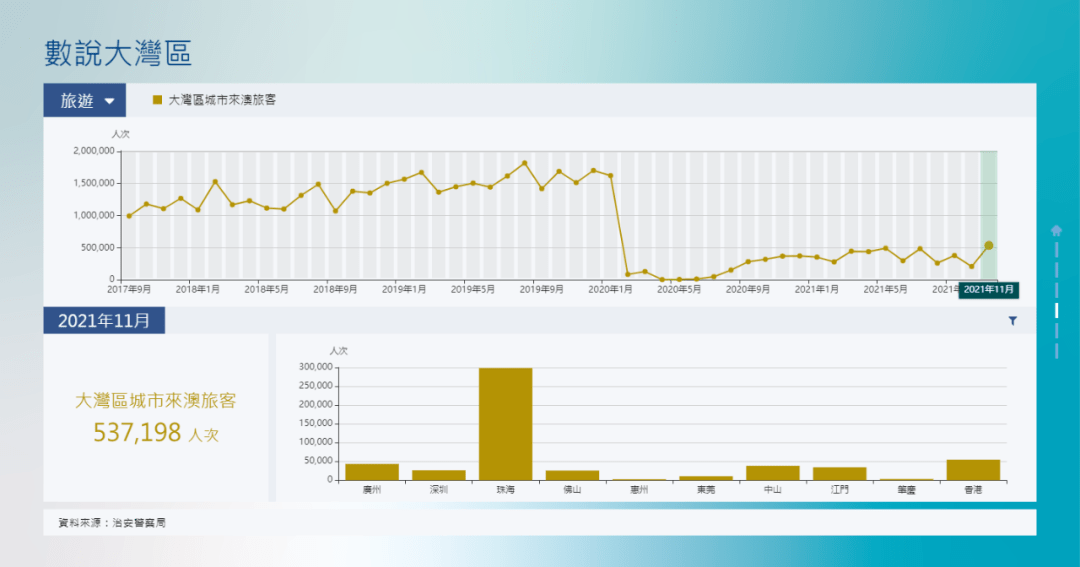Click the gold legend color square

point(157,100)
